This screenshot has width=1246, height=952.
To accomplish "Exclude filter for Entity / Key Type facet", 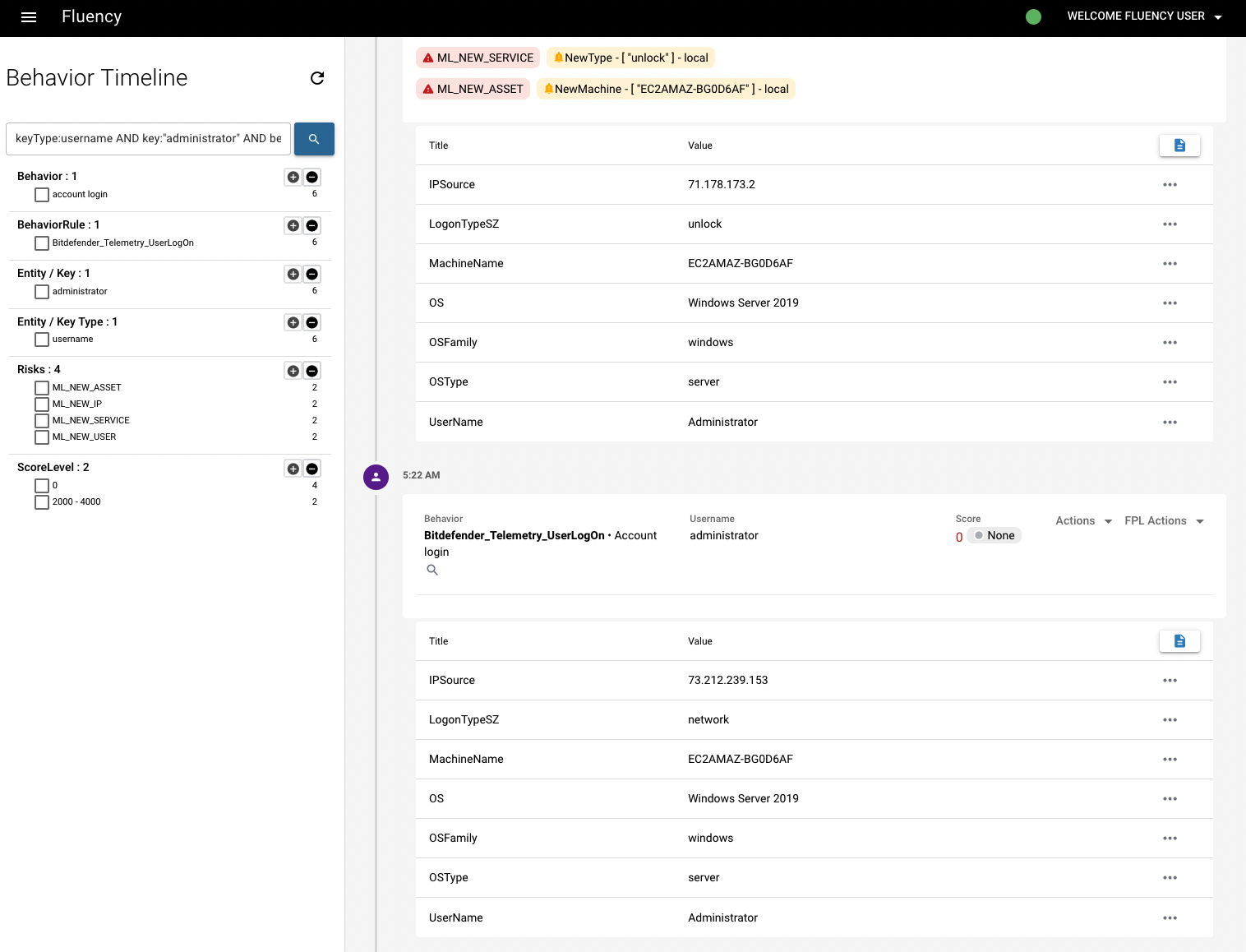I will pyautogui.click(x=312, y=322).
